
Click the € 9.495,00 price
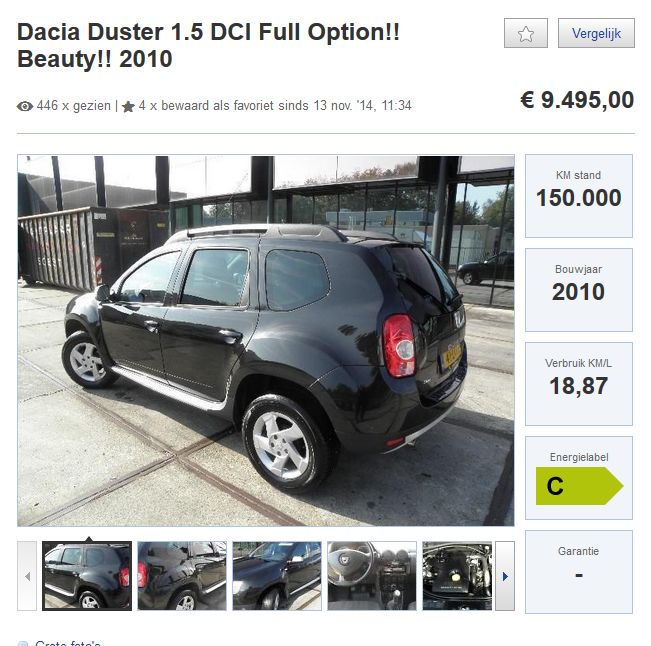(x=577, y=100)
